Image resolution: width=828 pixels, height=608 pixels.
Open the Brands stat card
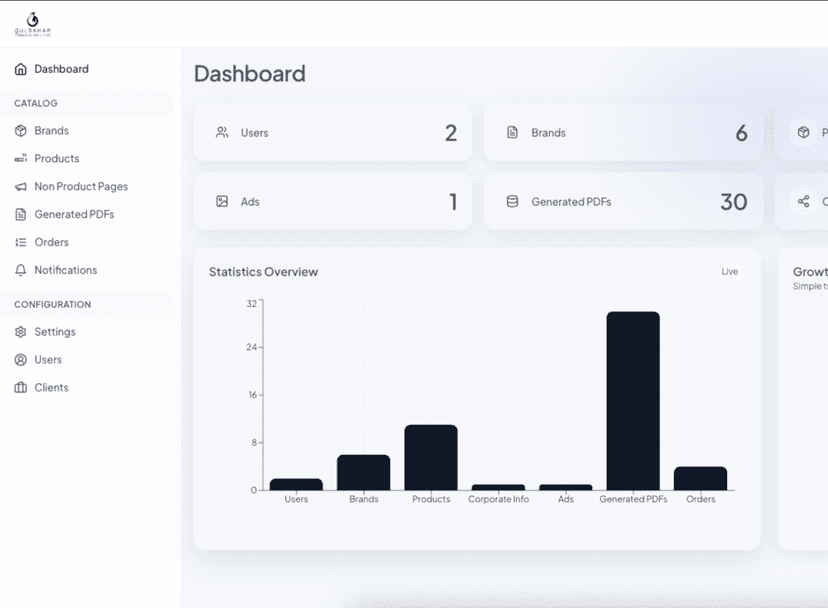(623, 133)
